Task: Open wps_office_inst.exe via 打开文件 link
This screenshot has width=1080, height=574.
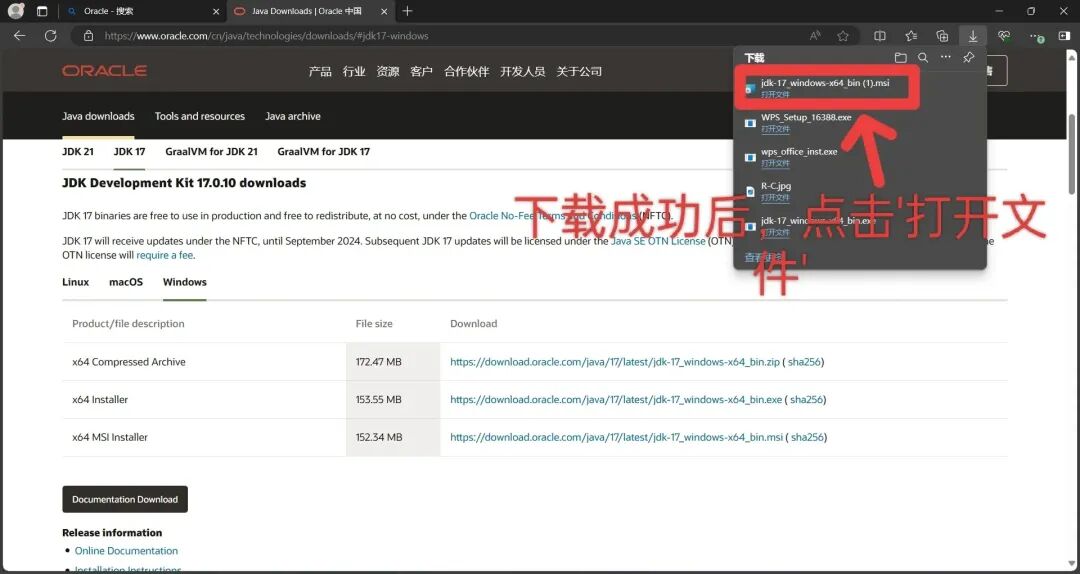Action: click(x=775, y=163)
